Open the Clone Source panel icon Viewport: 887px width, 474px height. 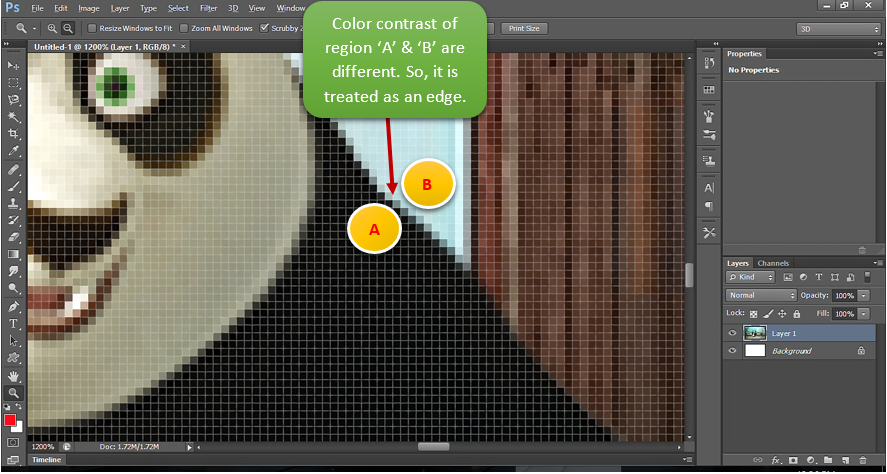pyautogui.click(x=709, y=161)
